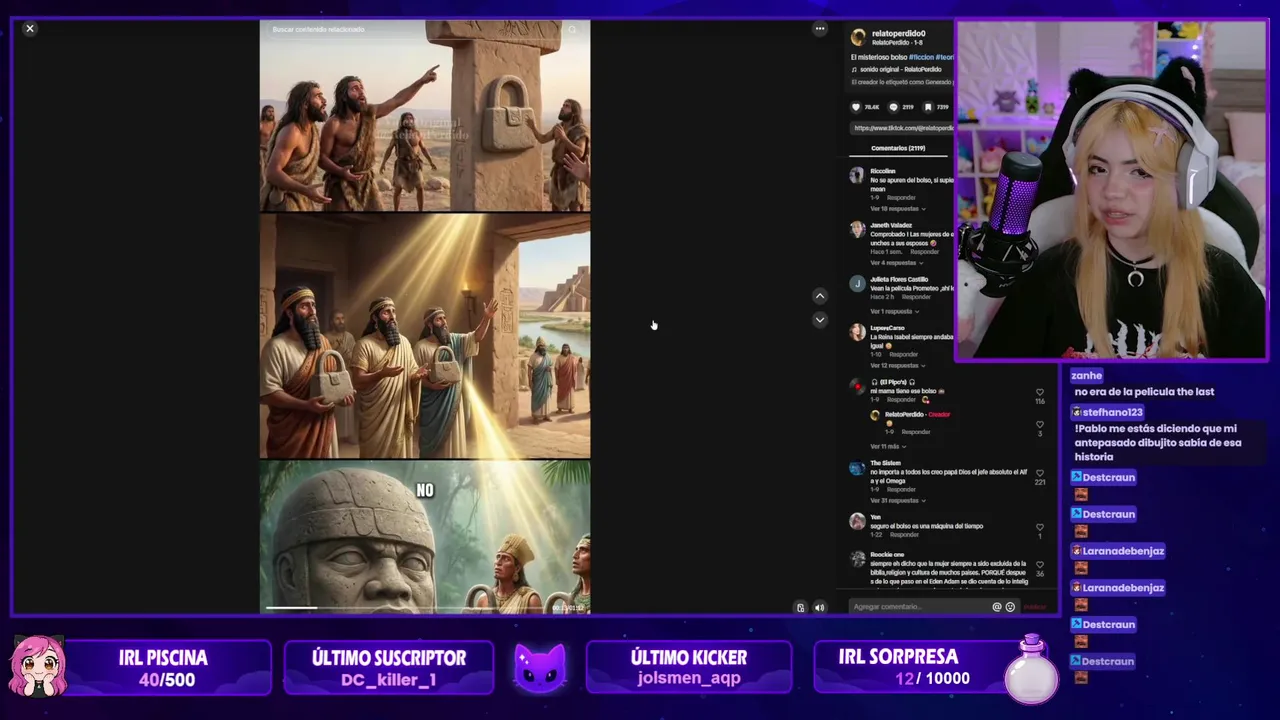The height and width of the screenshot is (720, 1280).
Task: Toggle auto-scroll beside the volume icon
Action: (800, 607)
